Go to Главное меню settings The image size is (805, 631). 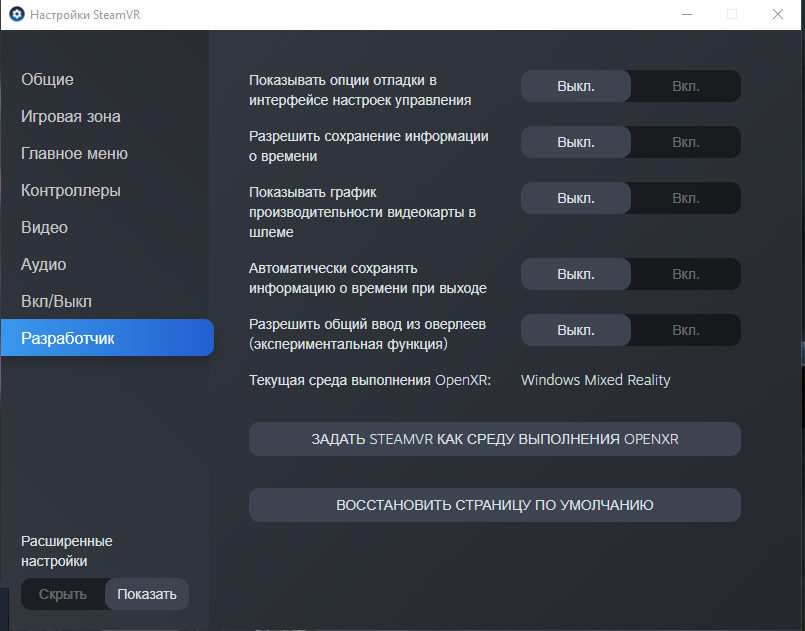pyautogui.click(x=74, y=154)
